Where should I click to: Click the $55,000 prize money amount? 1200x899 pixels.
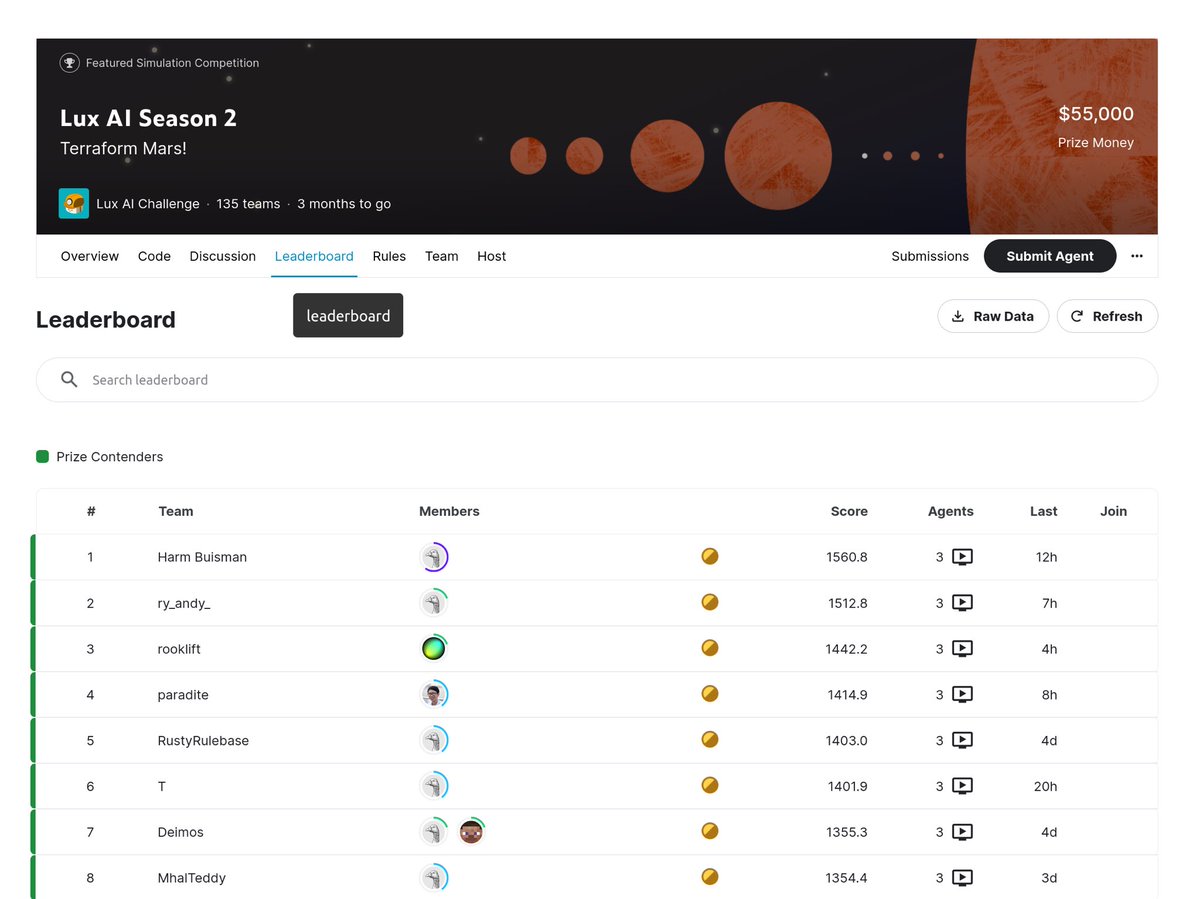click(x=1096, y=114)
